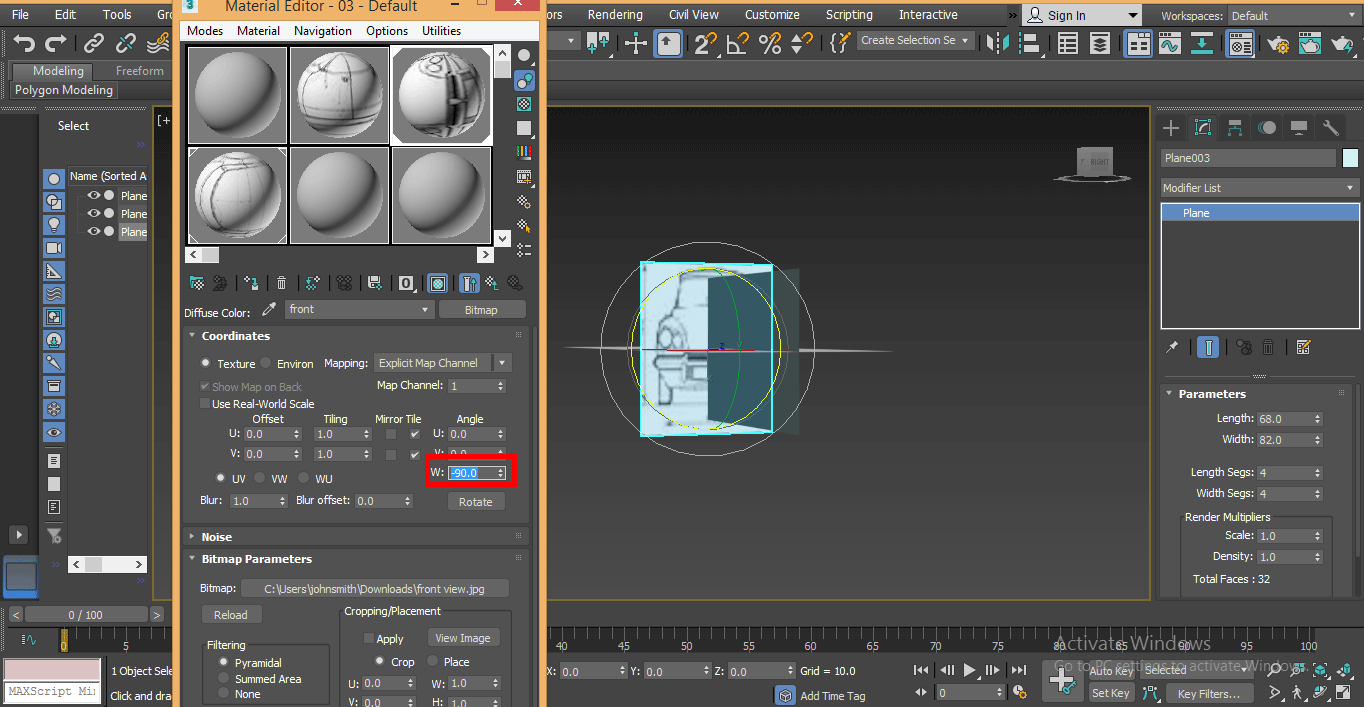The height and width of the screenshot is (707, 1364).
Task: Open the Material Editor Navigation menu
Action: (322, 31)
